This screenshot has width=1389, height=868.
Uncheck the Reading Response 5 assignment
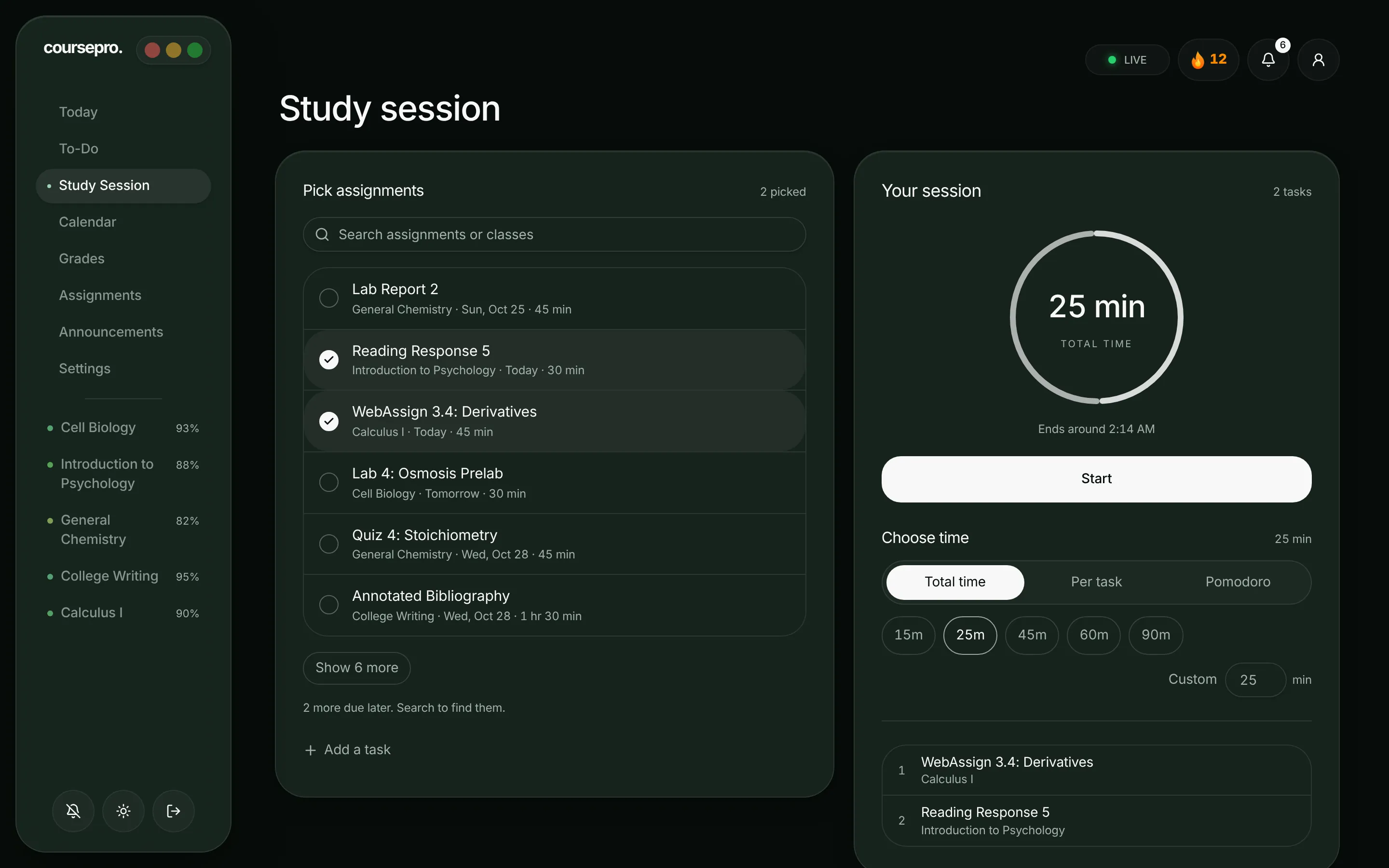(329, 359)
